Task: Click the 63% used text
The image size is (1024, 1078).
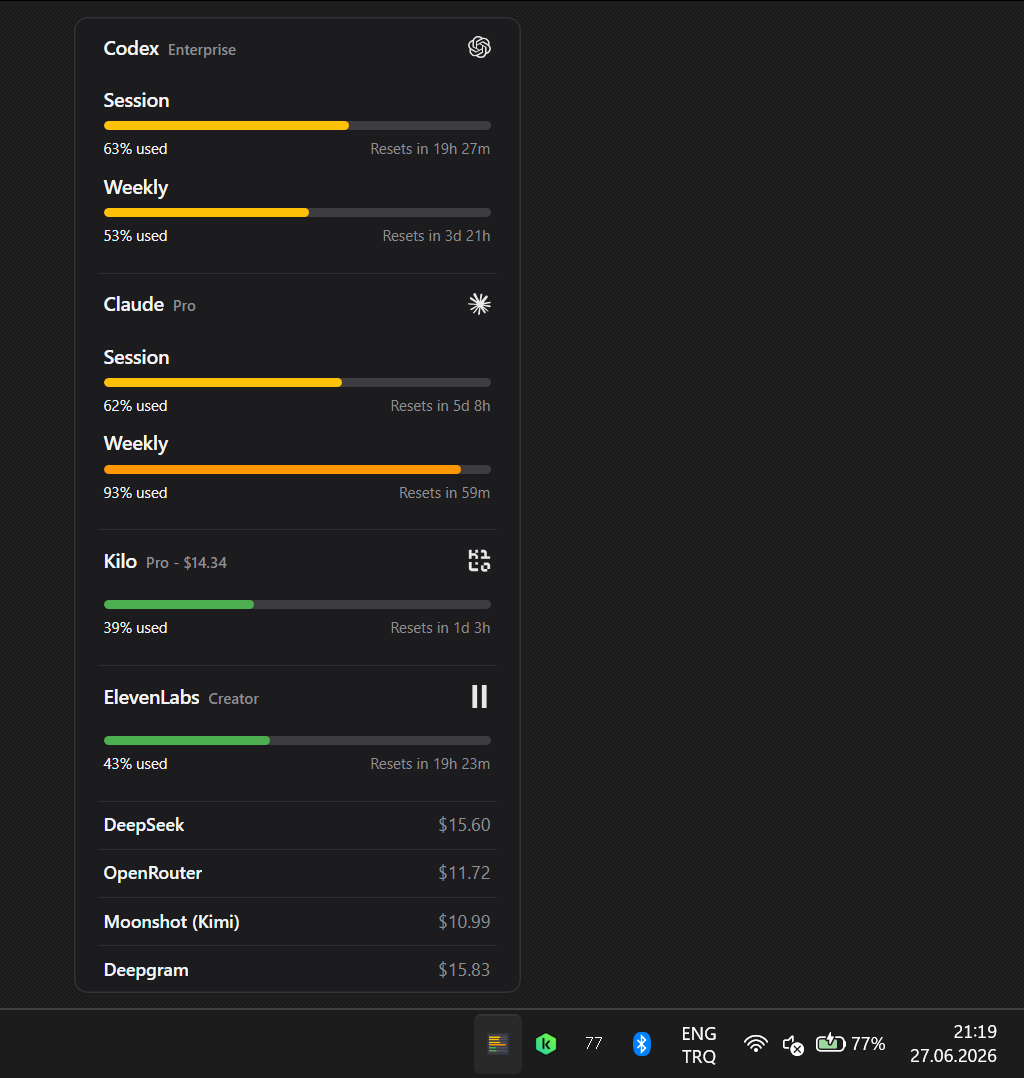Action: (x=135, y=148)
